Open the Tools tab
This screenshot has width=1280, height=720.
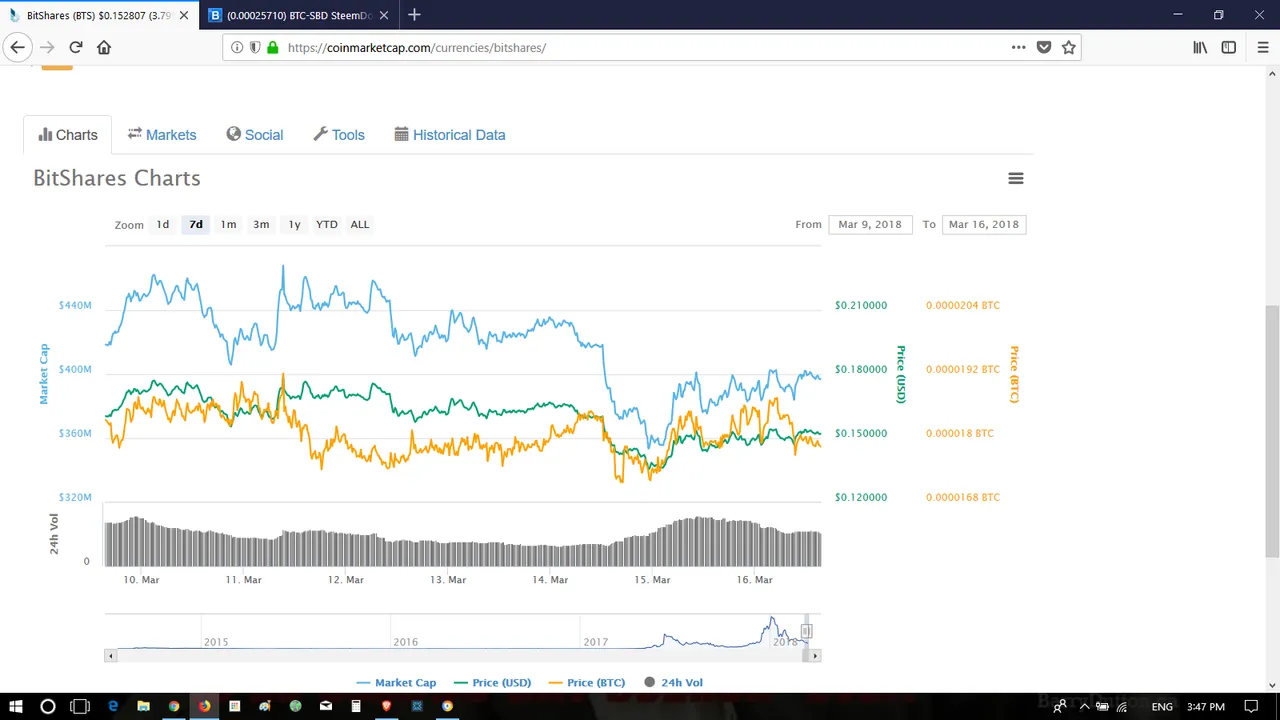pos(339,135)
